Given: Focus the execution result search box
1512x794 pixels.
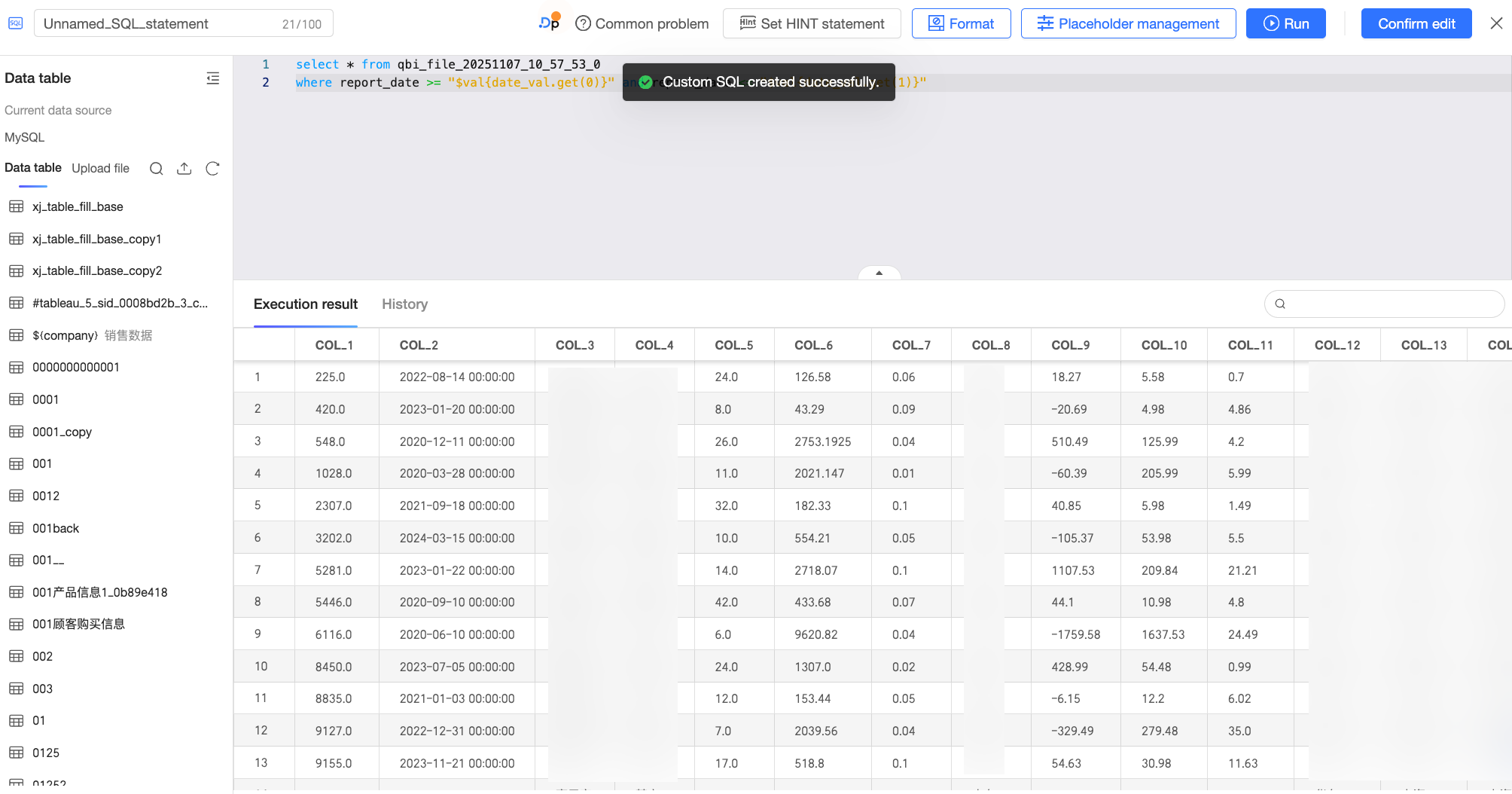Looking at the screenshot, I should 1384,304.
